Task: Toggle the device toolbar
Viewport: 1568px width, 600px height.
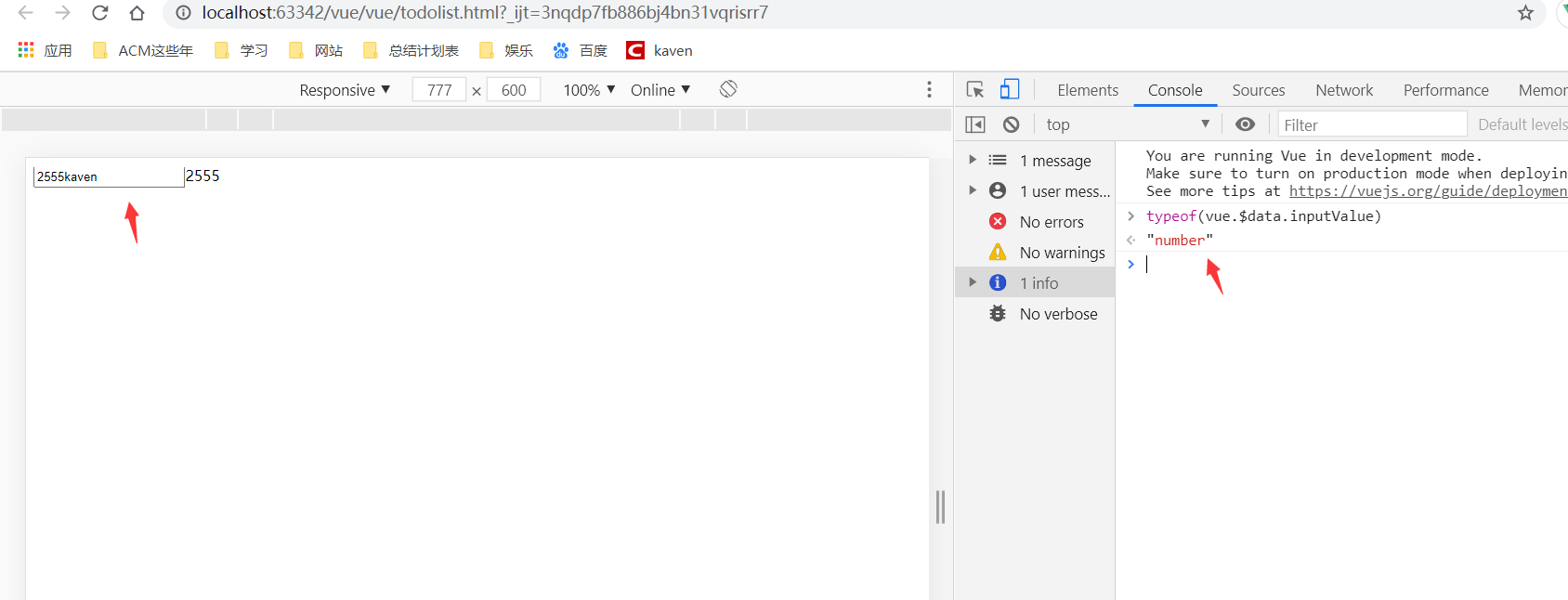Action: pos(1010,89)
